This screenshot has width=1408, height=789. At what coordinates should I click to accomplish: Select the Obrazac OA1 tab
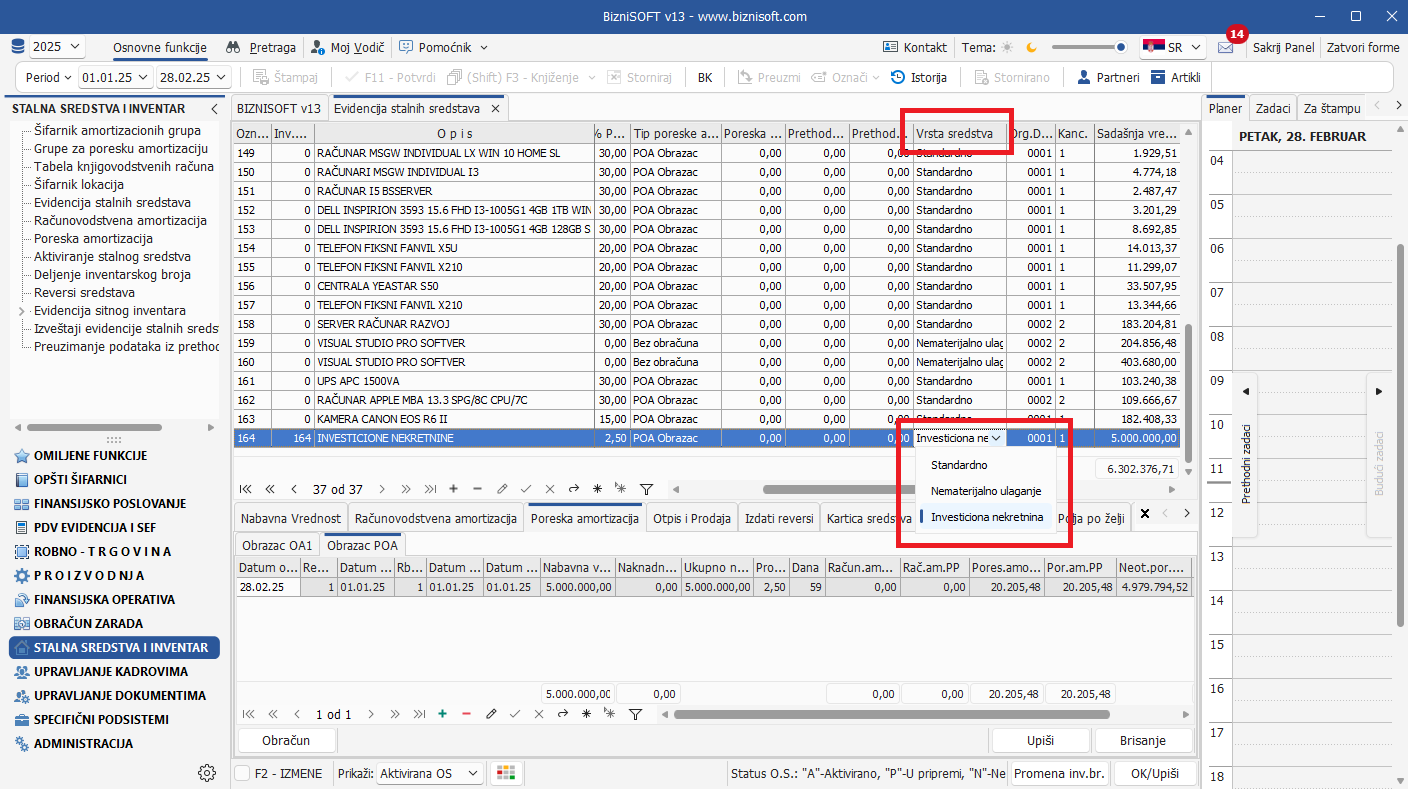277,545
